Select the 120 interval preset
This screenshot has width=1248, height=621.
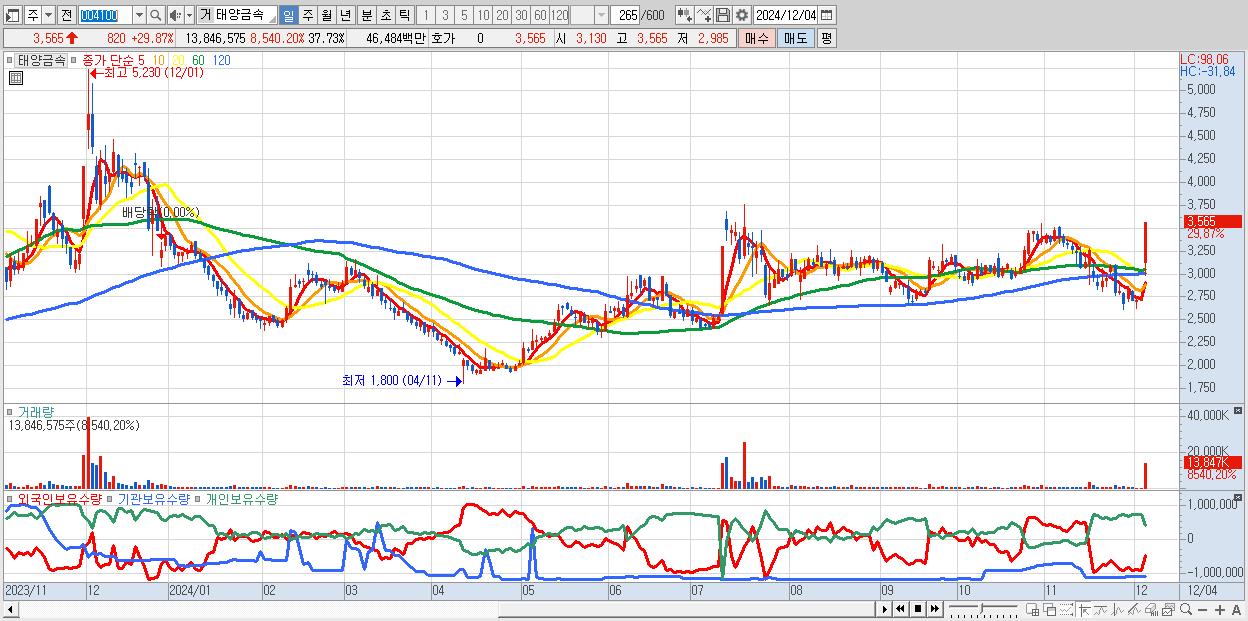tap(560, 15)
